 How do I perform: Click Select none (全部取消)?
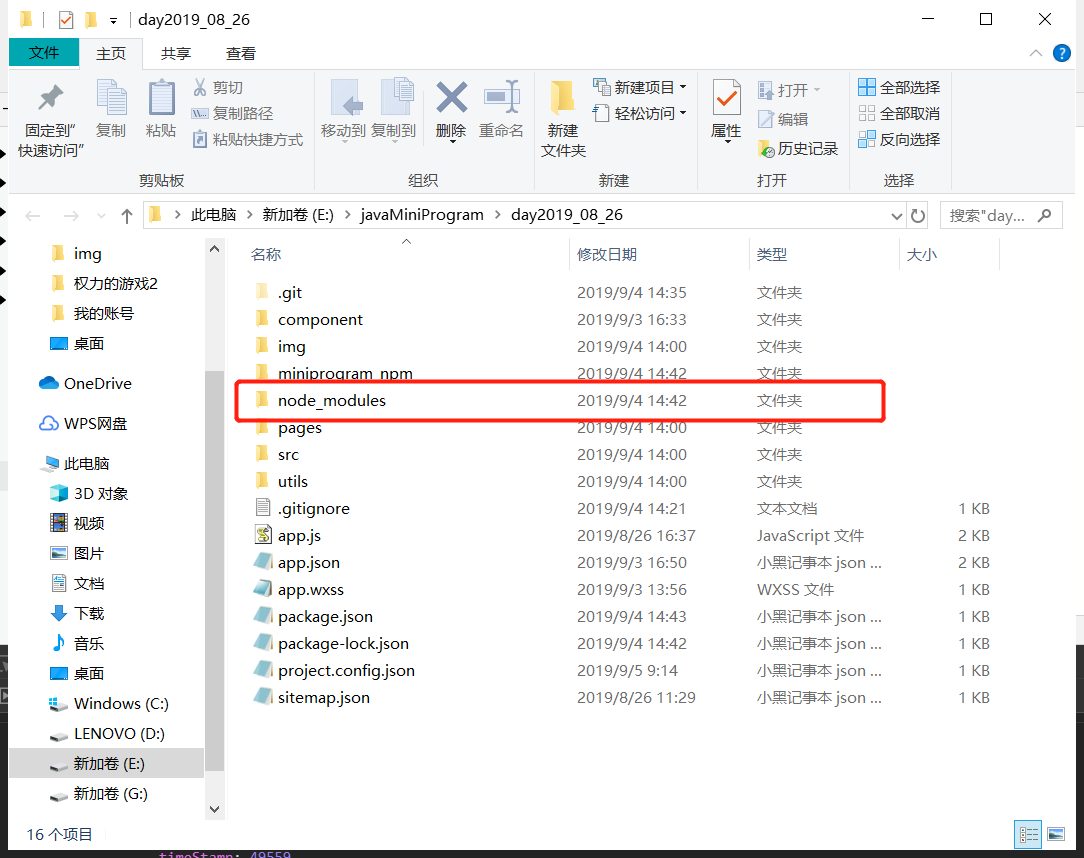tap(899, 113)
